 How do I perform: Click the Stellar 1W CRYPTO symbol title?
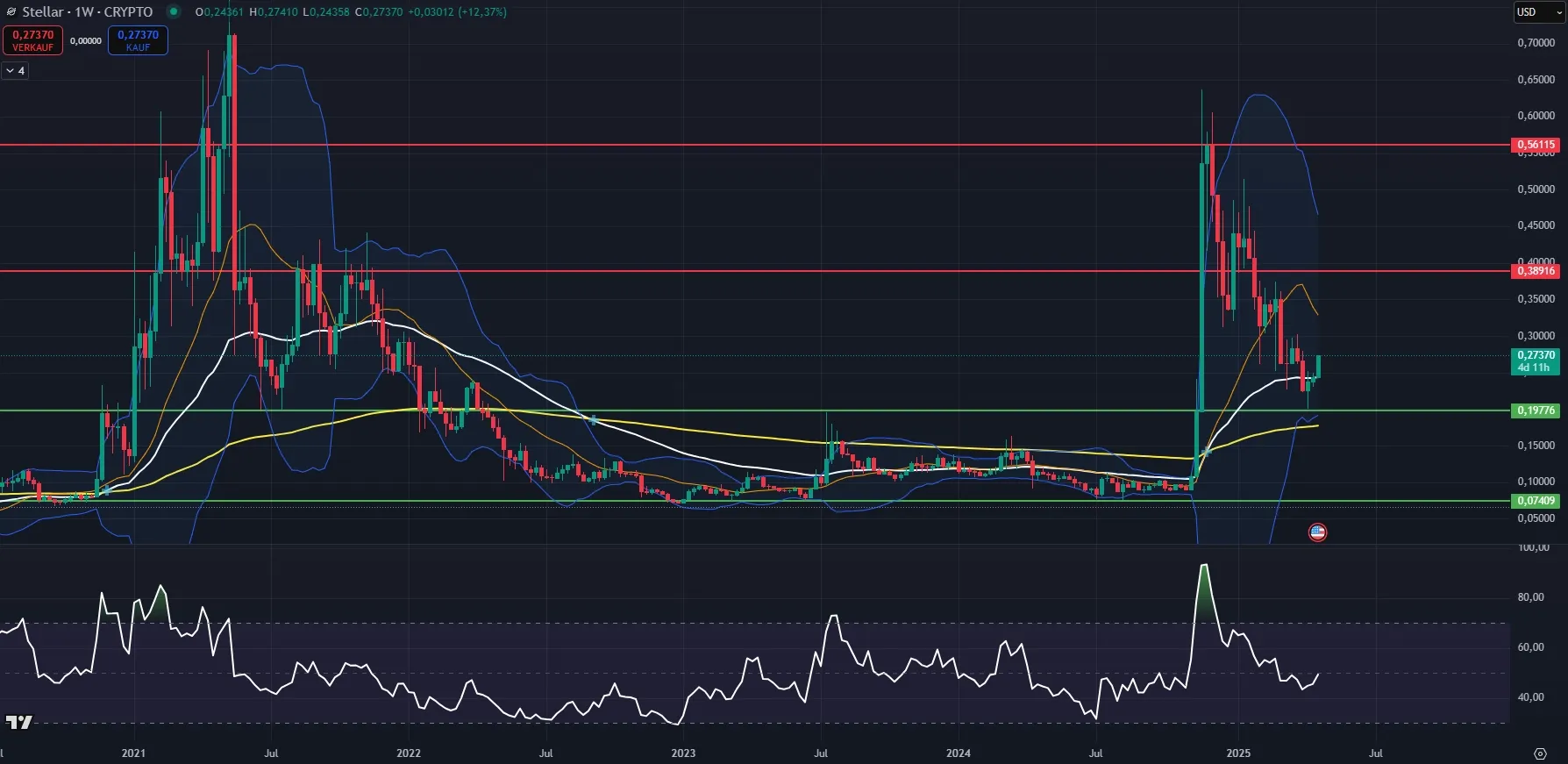point(87,12)
